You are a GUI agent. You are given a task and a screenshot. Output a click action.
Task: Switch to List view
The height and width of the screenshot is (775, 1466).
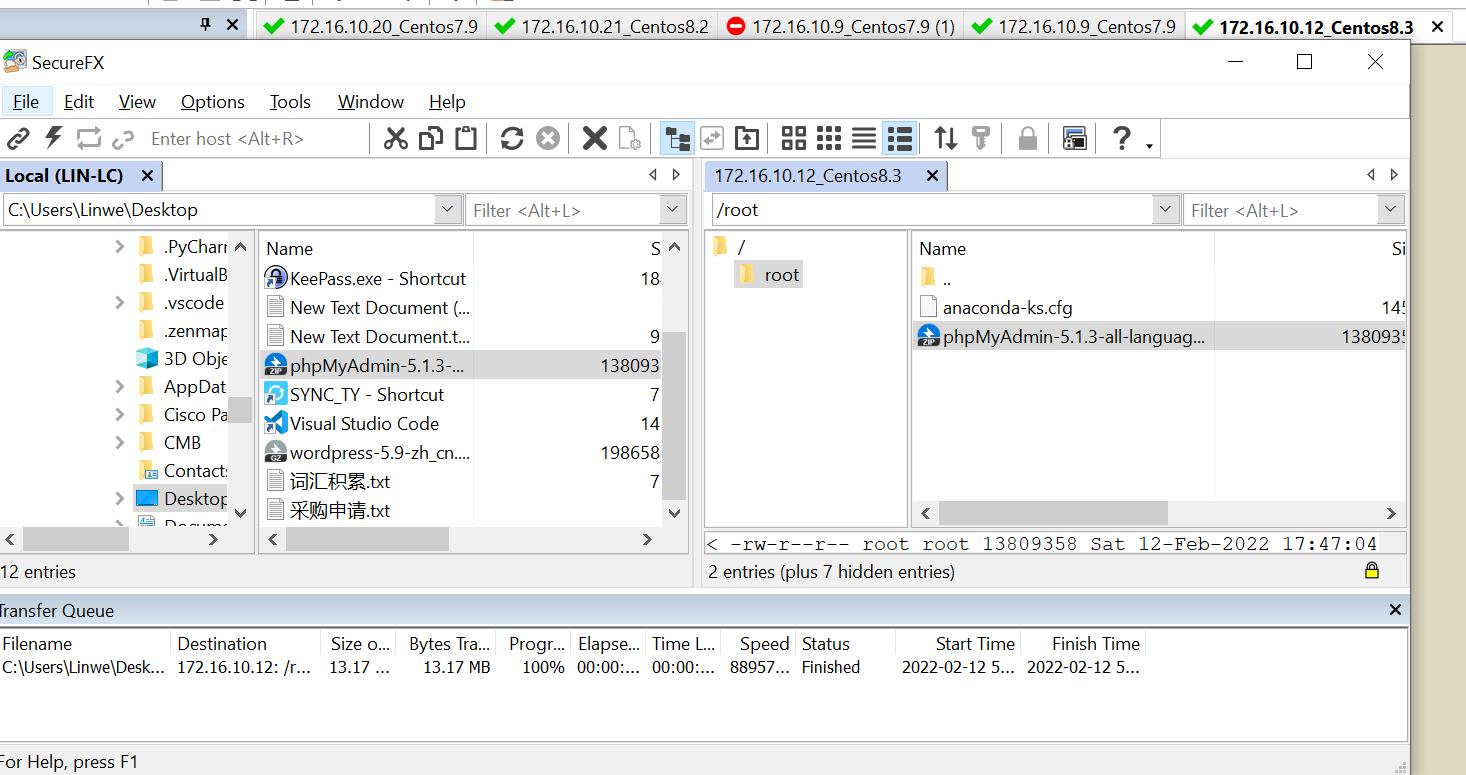click(864, 138)
